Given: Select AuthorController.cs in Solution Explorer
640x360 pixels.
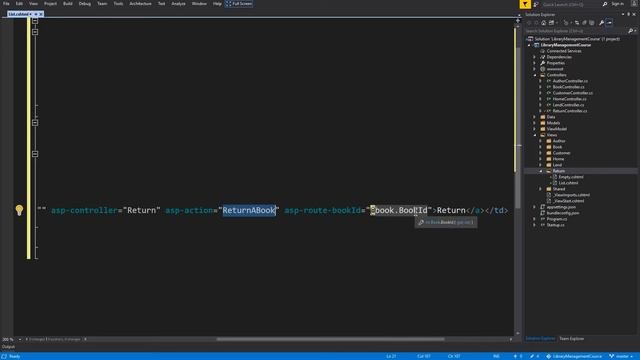Looking at the screenshot, I should click(570, 81).
